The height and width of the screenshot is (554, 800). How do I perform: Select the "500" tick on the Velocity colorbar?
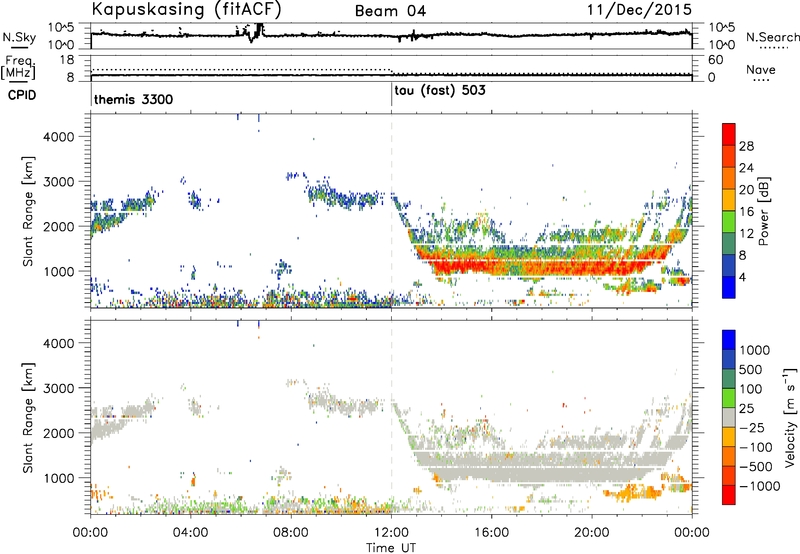(x=751, y=370)
